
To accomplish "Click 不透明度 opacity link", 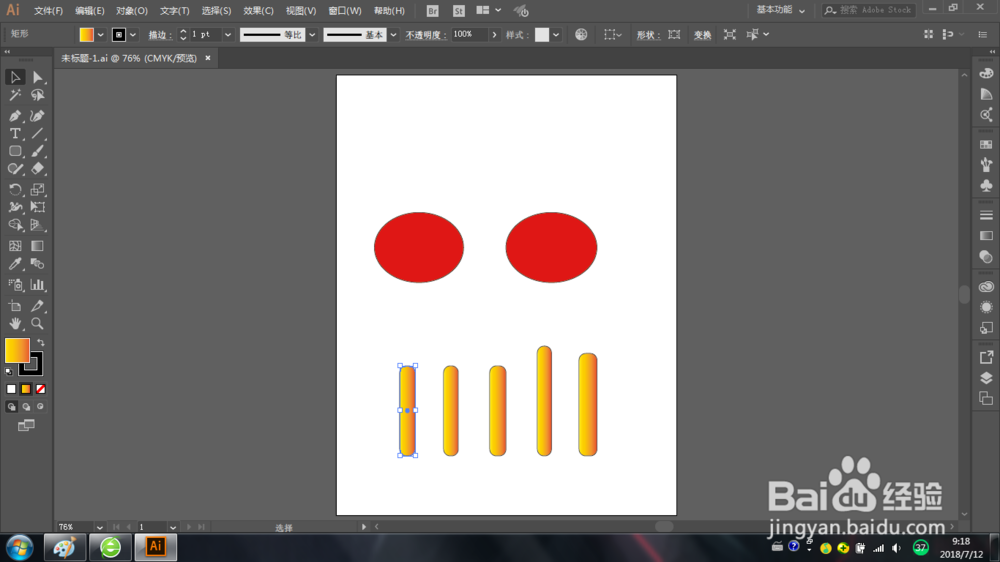I will 424,35.
